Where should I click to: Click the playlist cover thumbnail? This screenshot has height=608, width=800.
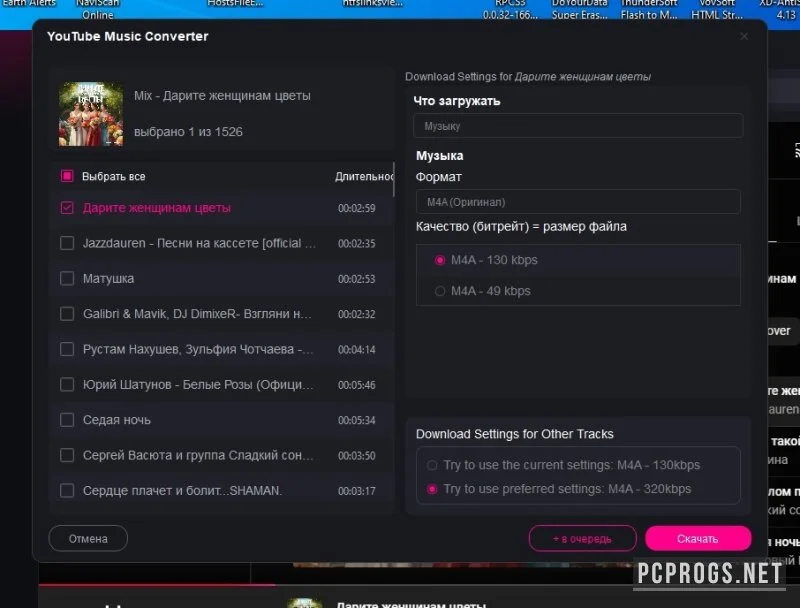coord(91,114)
